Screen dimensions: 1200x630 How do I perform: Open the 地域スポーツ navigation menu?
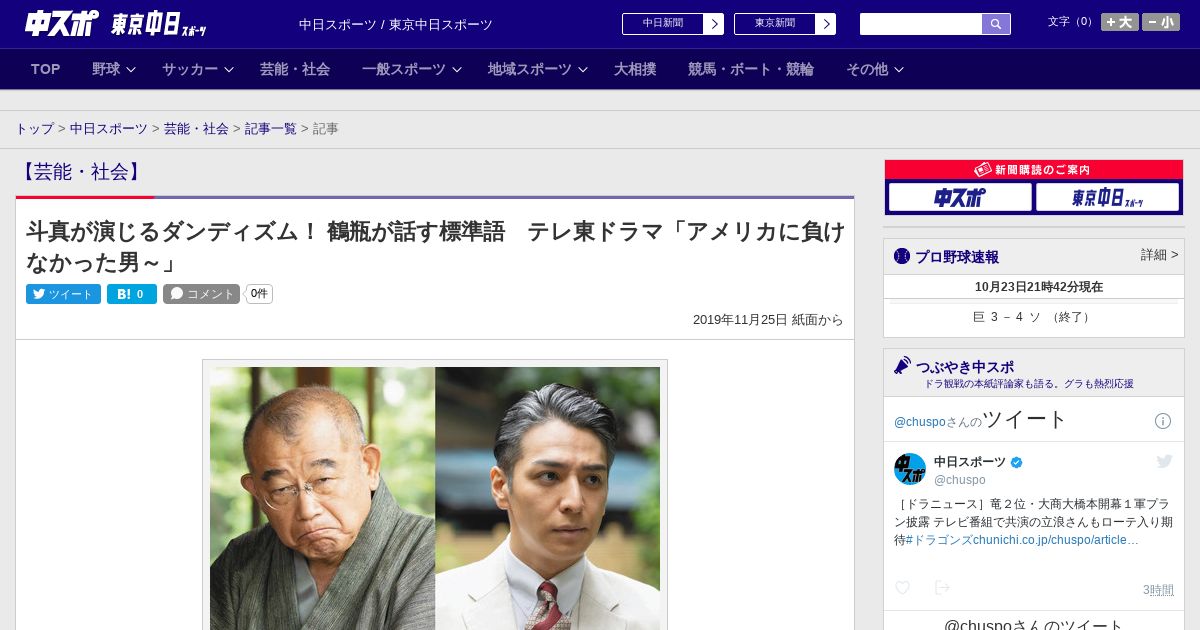point(530,69)
